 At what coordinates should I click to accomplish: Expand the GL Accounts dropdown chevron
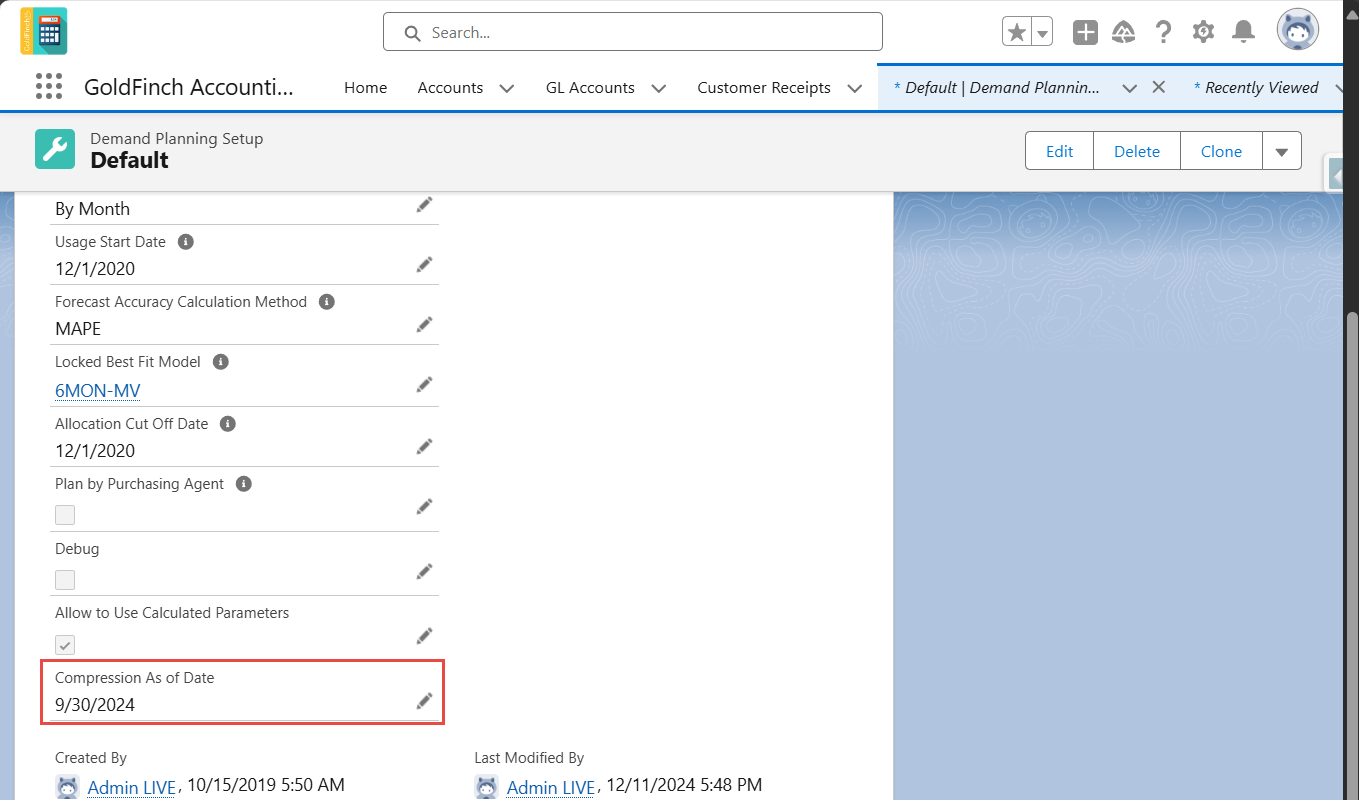[x=659, y=88]
